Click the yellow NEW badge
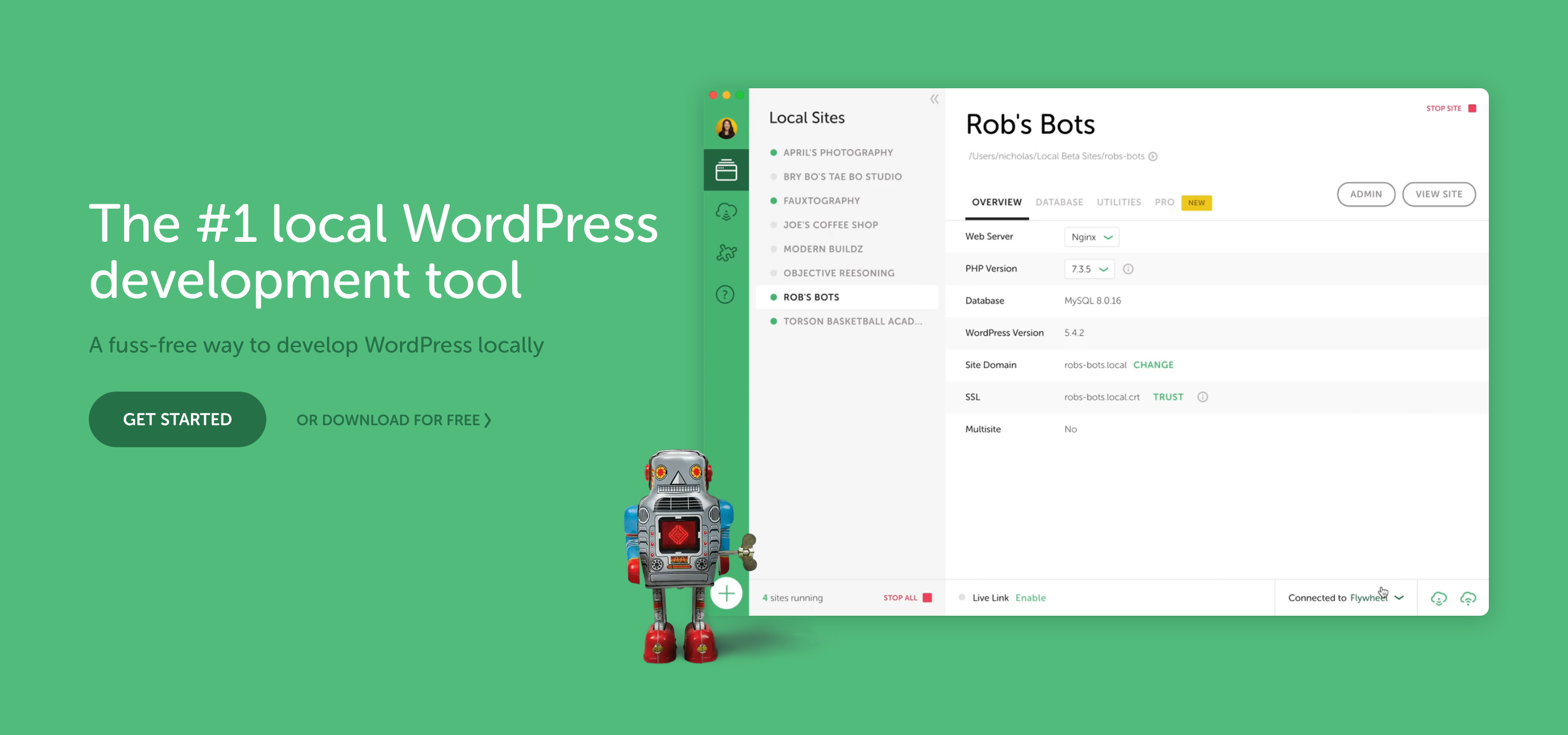The image size is (1568, 735). [1196, 203]
